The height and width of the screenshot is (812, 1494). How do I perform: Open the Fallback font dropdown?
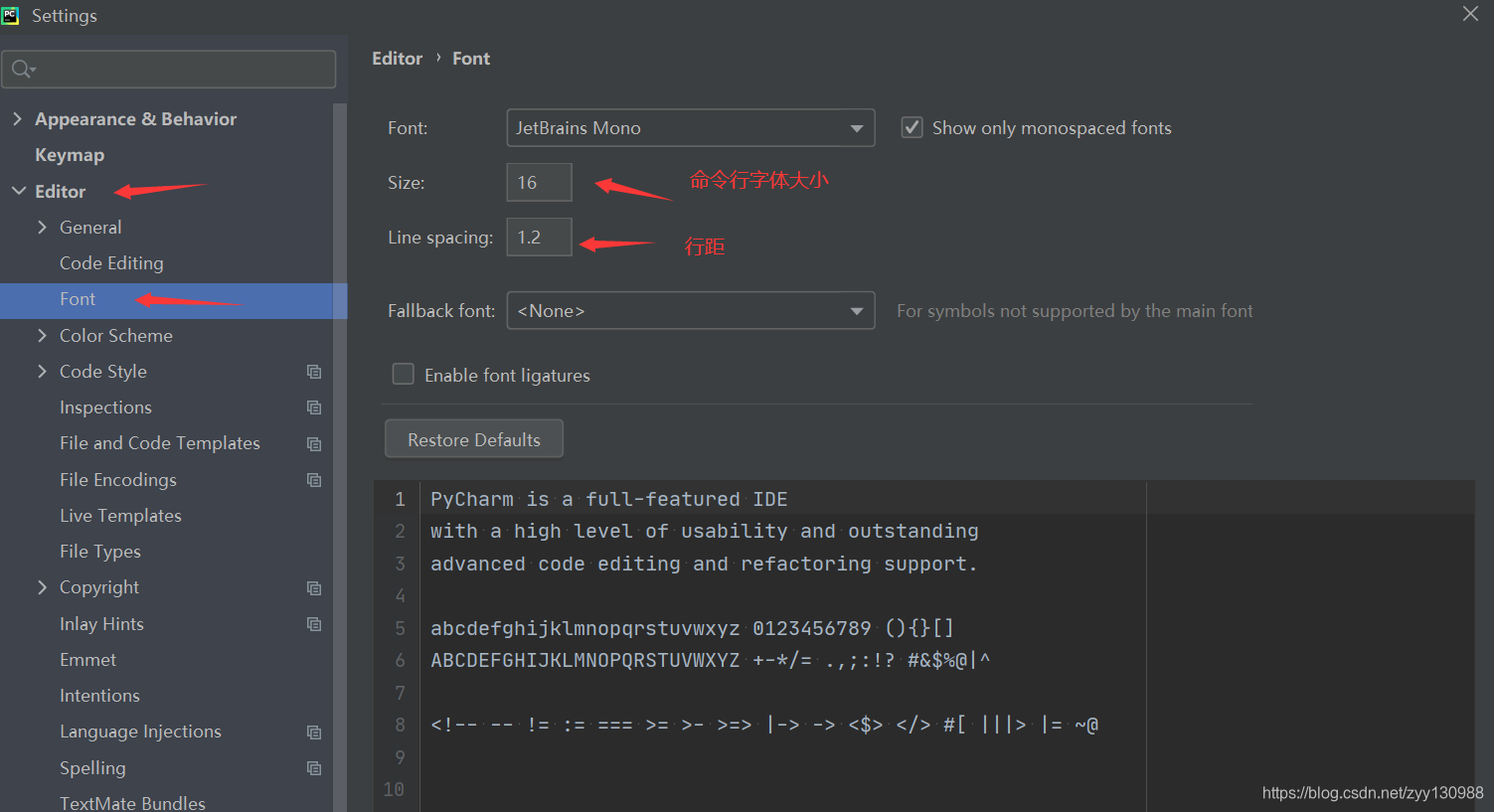[691, 310]
